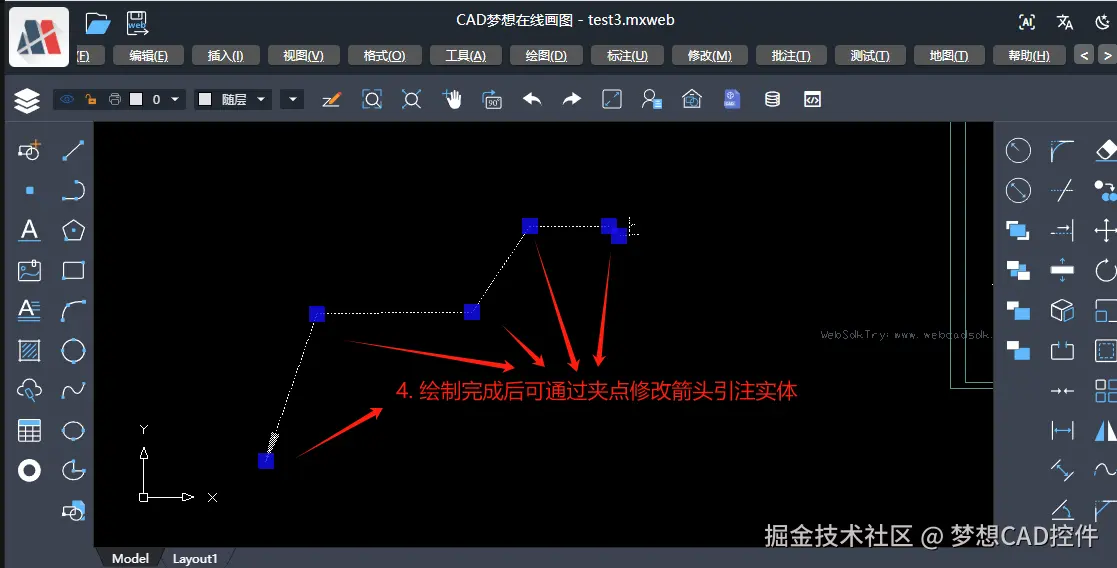The width and height of the screenshot is (1117, 568).
Task: Expand the layer 0 dropdown
Action: point(175,99)
